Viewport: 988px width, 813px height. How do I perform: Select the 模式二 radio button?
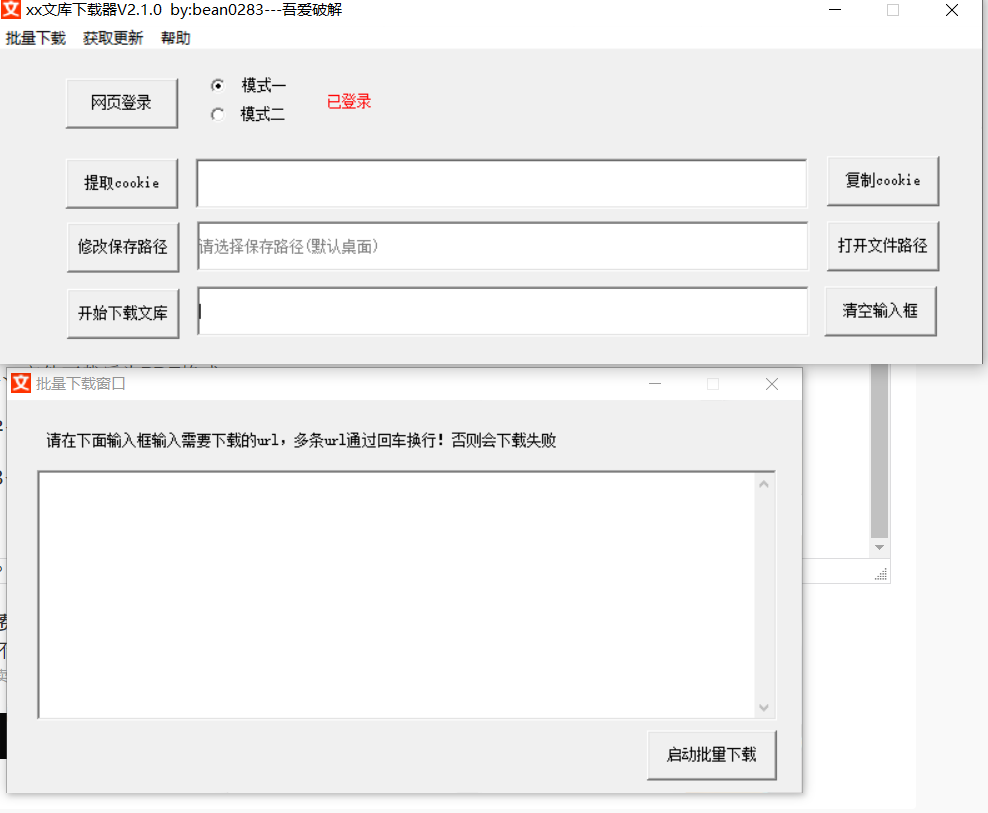pyautogui.click(x=217, y=113)
